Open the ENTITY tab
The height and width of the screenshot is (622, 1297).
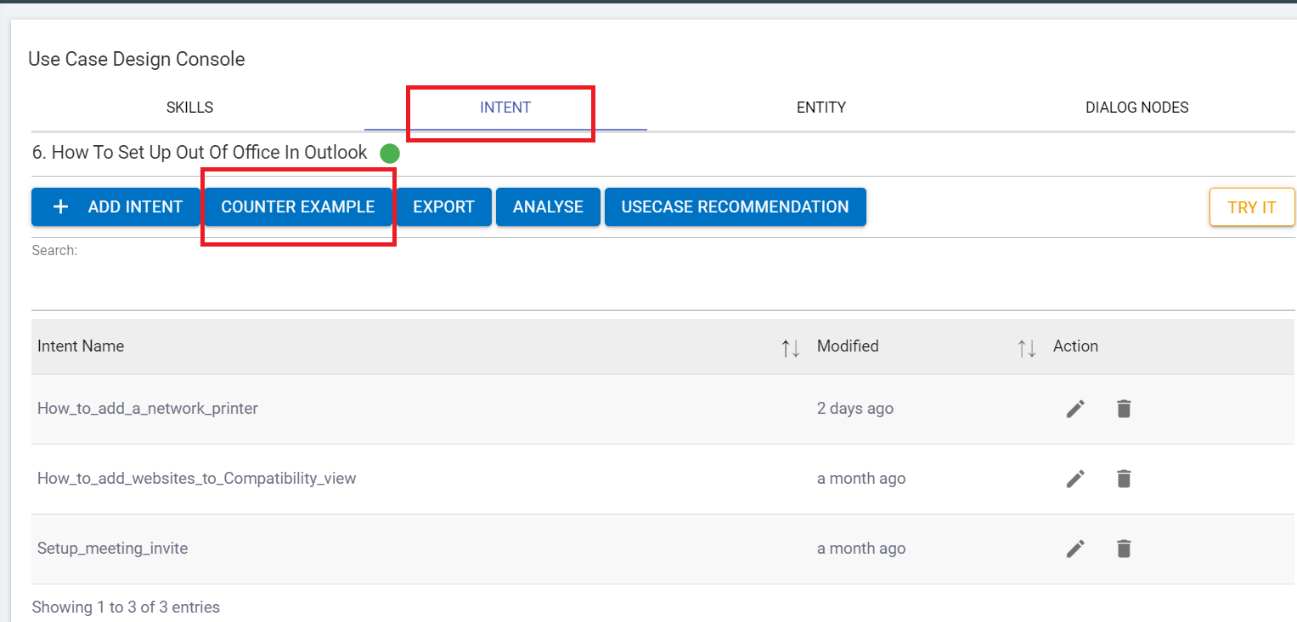pyautogui.click(x=820, y=107)
